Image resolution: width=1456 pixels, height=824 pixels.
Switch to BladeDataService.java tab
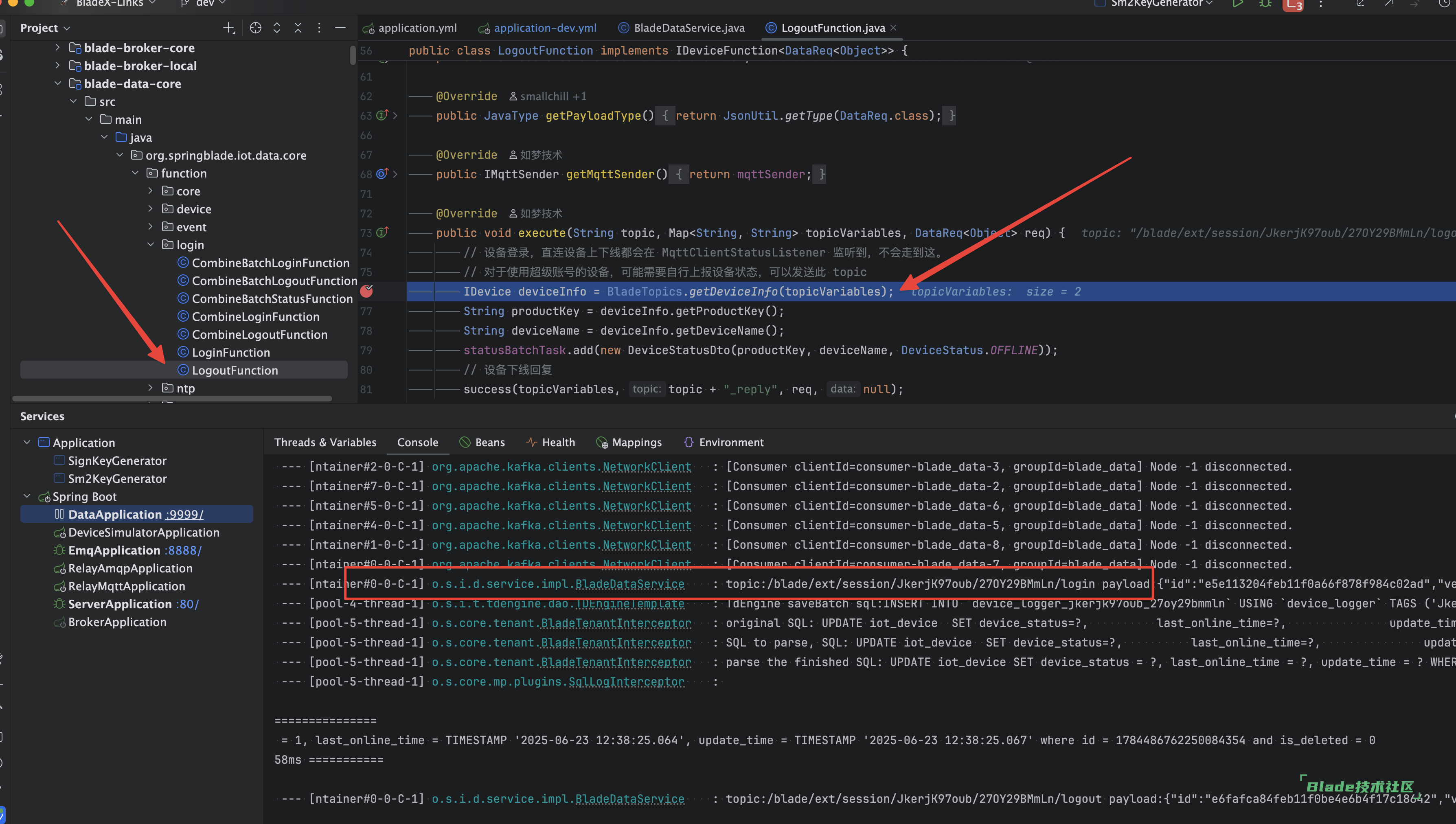click(x=681, y=28)
